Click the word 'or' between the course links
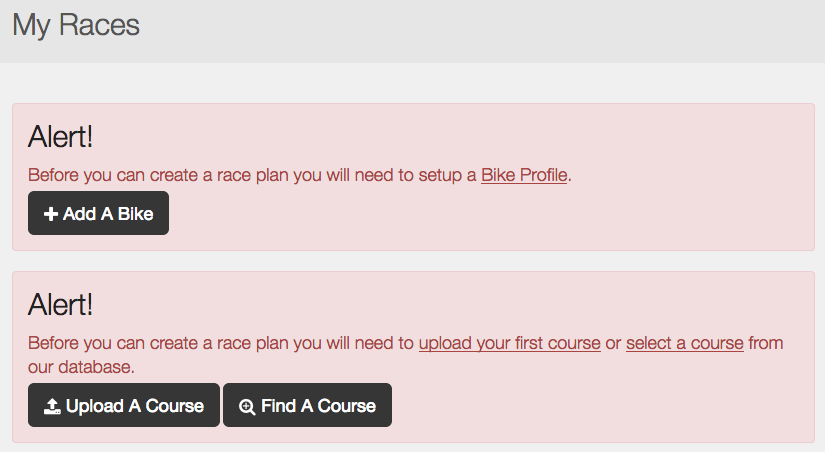This screenshot has width=825, height=452. tap(613, 344)
